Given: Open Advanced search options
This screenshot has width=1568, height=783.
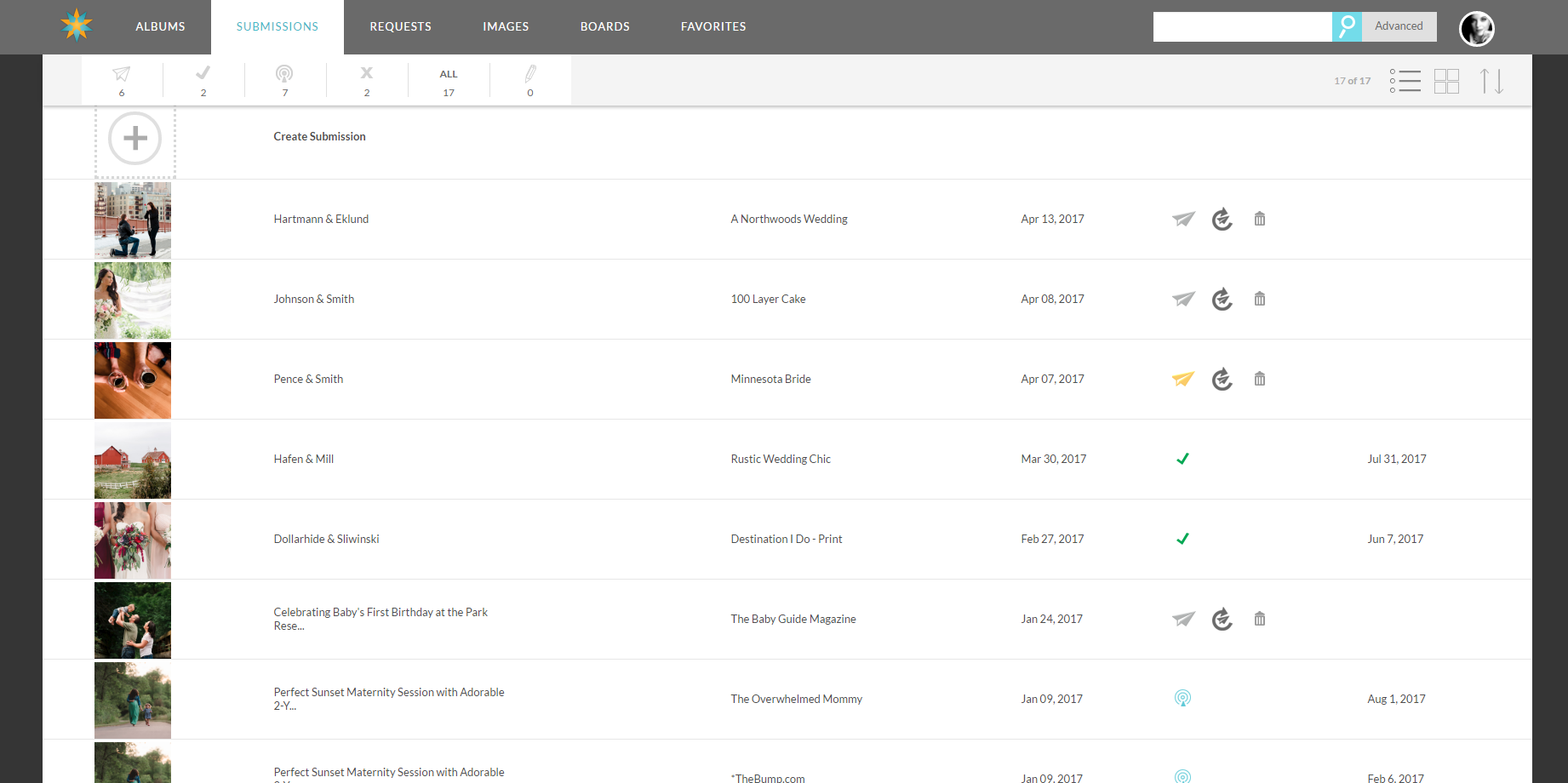Looking at the screenshot, I should (1399, 26).
